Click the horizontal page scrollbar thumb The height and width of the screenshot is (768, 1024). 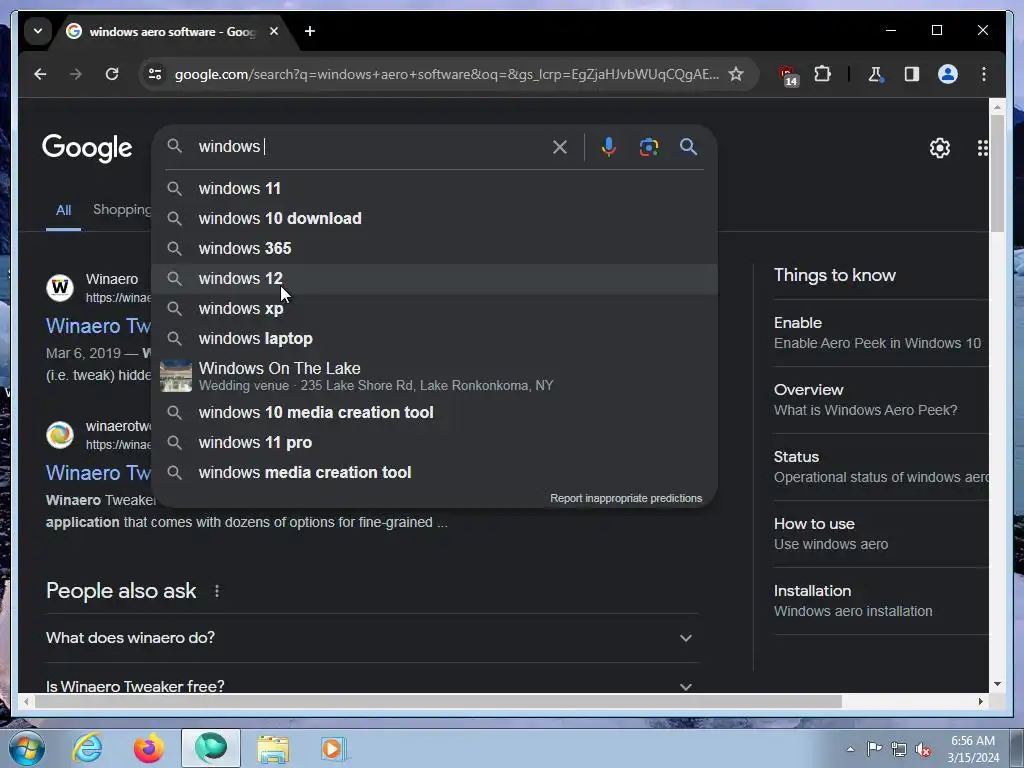pos(438,701)
